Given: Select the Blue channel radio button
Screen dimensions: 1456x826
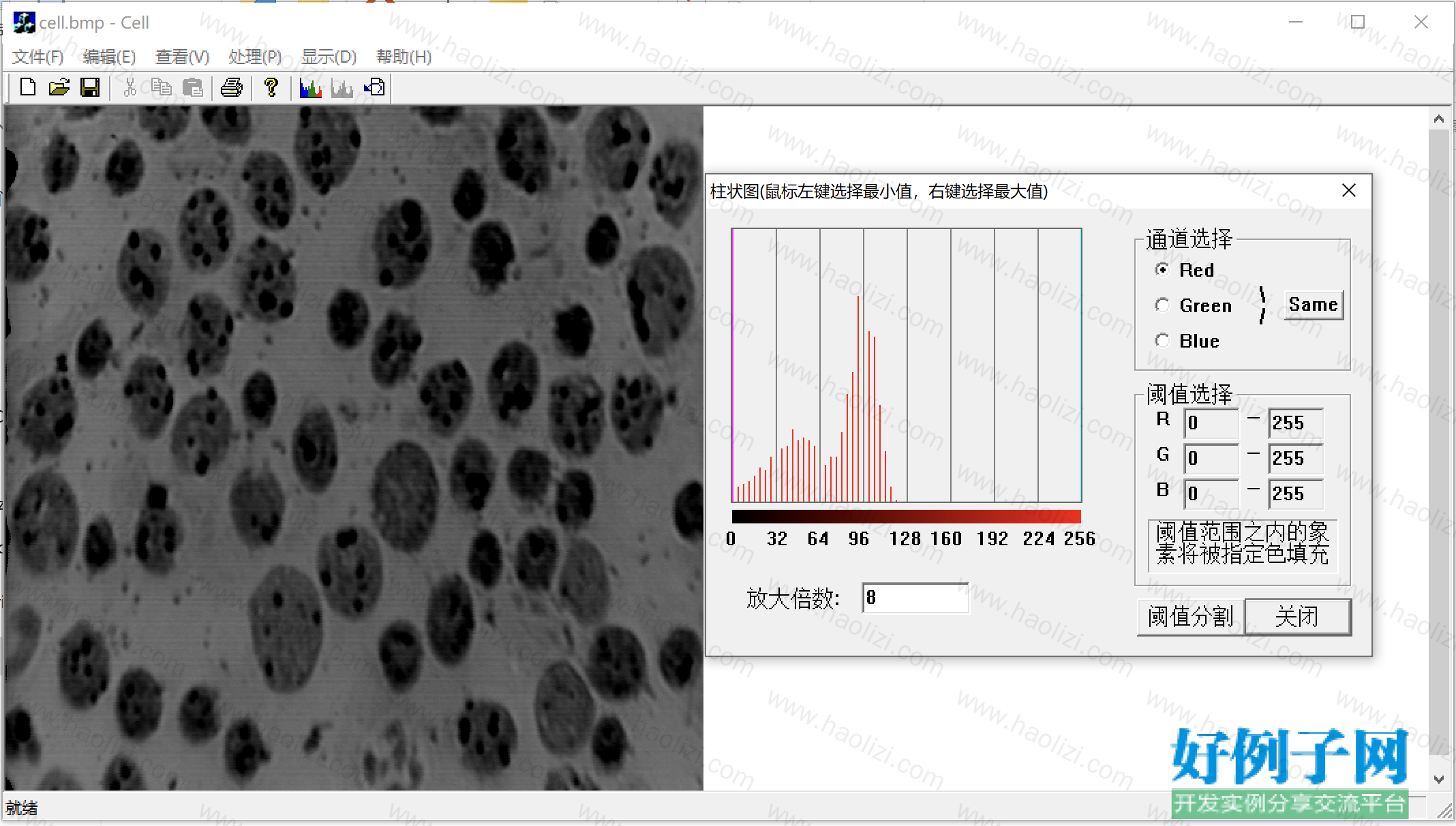Looking at the screenshot, I should click(x=1162, y=341).
